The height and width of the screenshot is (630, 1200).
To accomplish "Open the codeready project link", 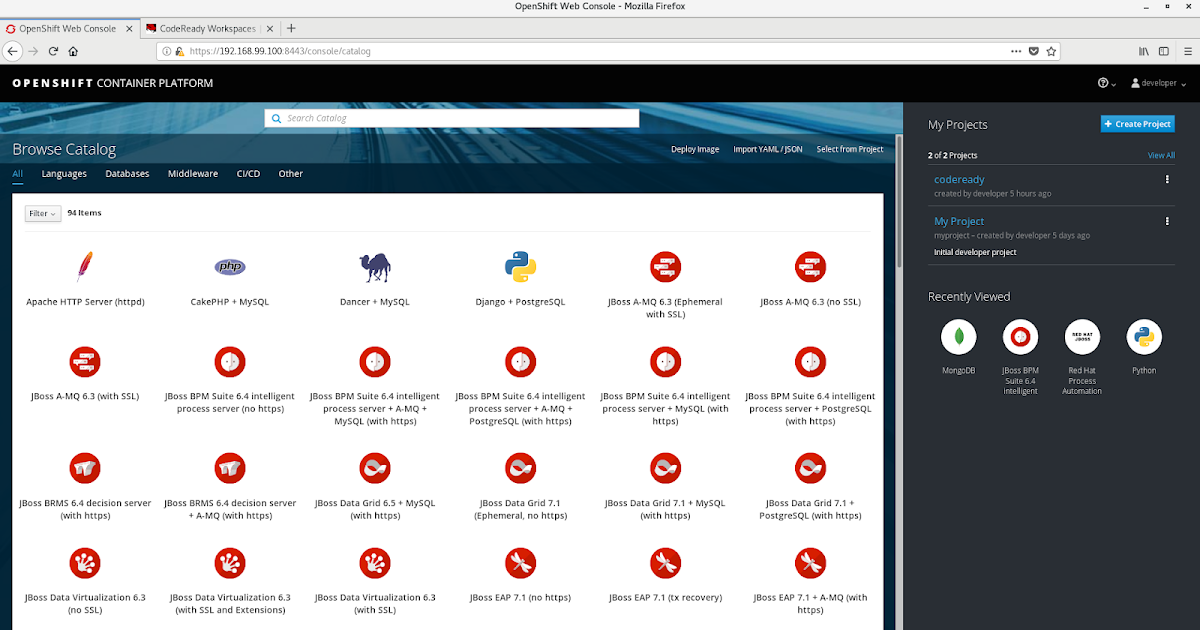I will pos(959,180).
